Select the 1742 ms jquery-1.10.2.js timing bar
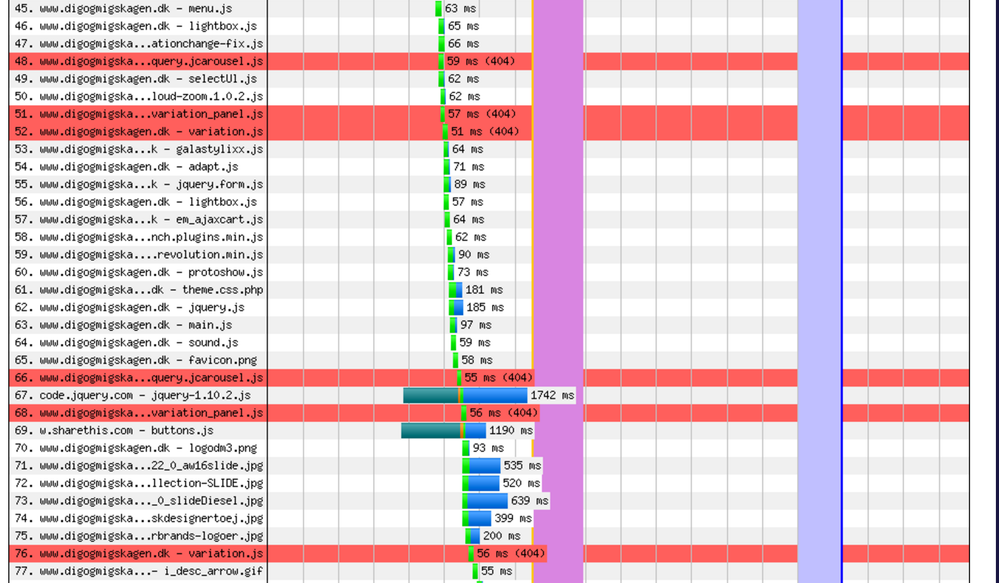The height and width of the screenshot is (583, 999). (465, 395)
